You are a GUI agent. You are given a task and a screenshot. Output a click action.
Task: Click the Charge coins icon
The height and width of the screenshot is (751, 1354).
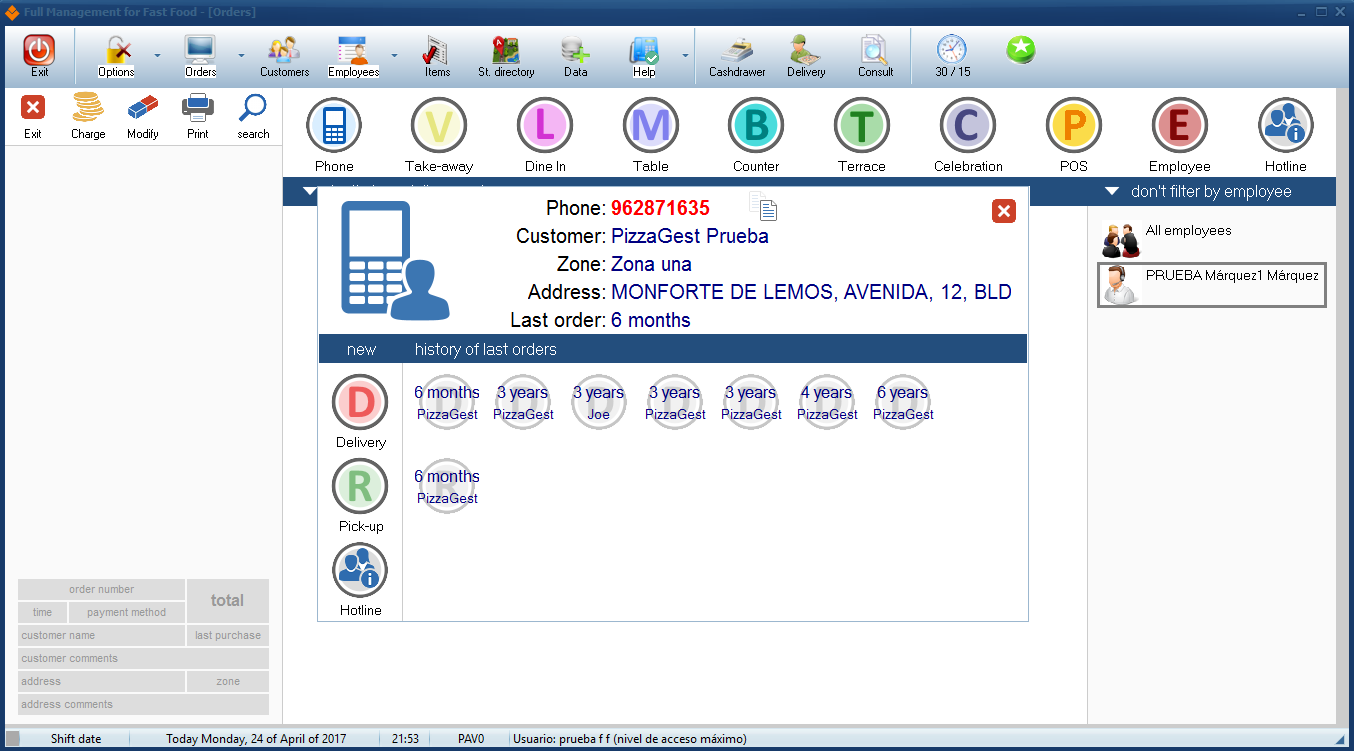pos(88,107)
